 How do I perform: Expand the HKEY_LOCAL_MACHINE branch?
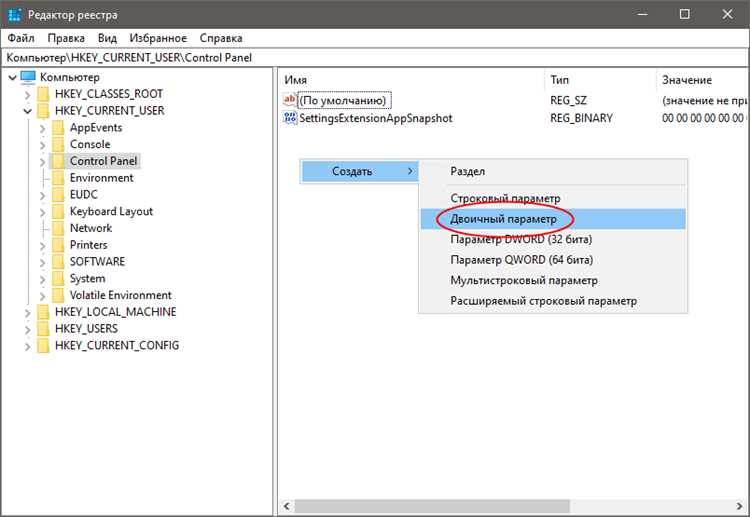pos(27,312)
